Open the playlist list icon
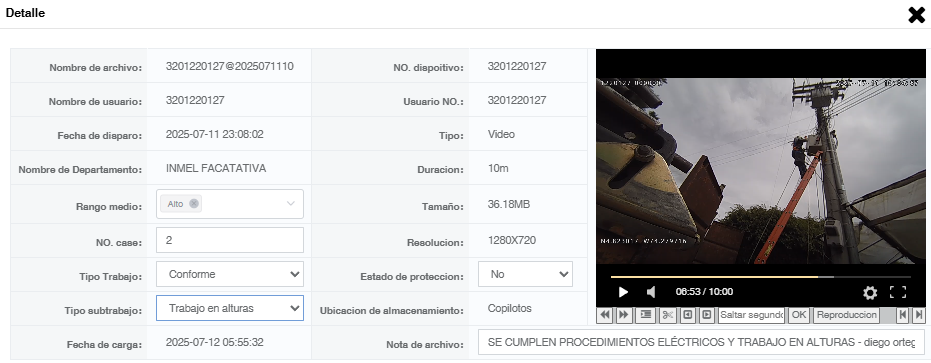This screenshot has width=931, height=363. [644, 315]
